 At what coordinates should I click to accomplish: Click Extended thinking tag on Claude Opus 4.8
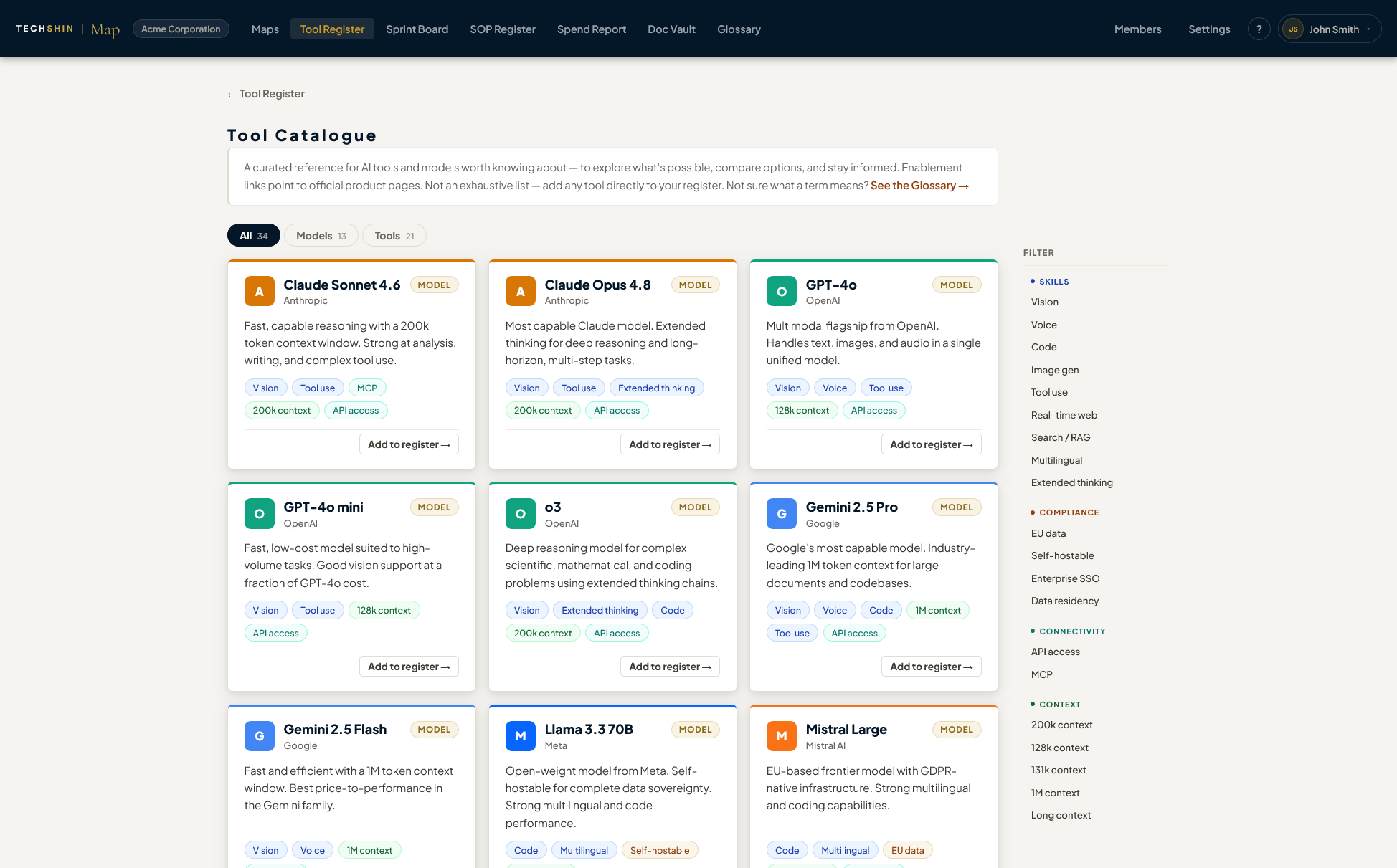pyautogui.click(x=656, y=388)
